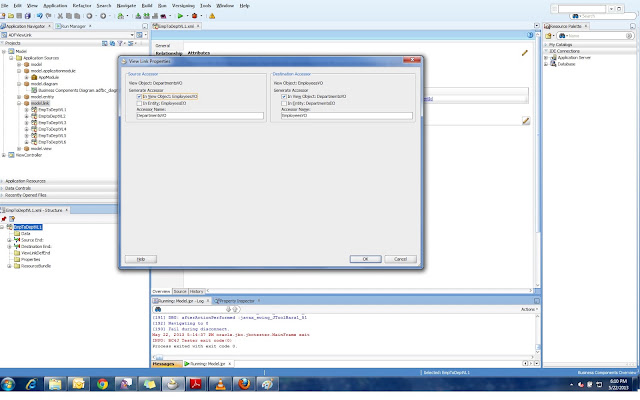Click the New gallery toolbar icon
Viewport: 640px width, 400px height.
tap(3, 16)
